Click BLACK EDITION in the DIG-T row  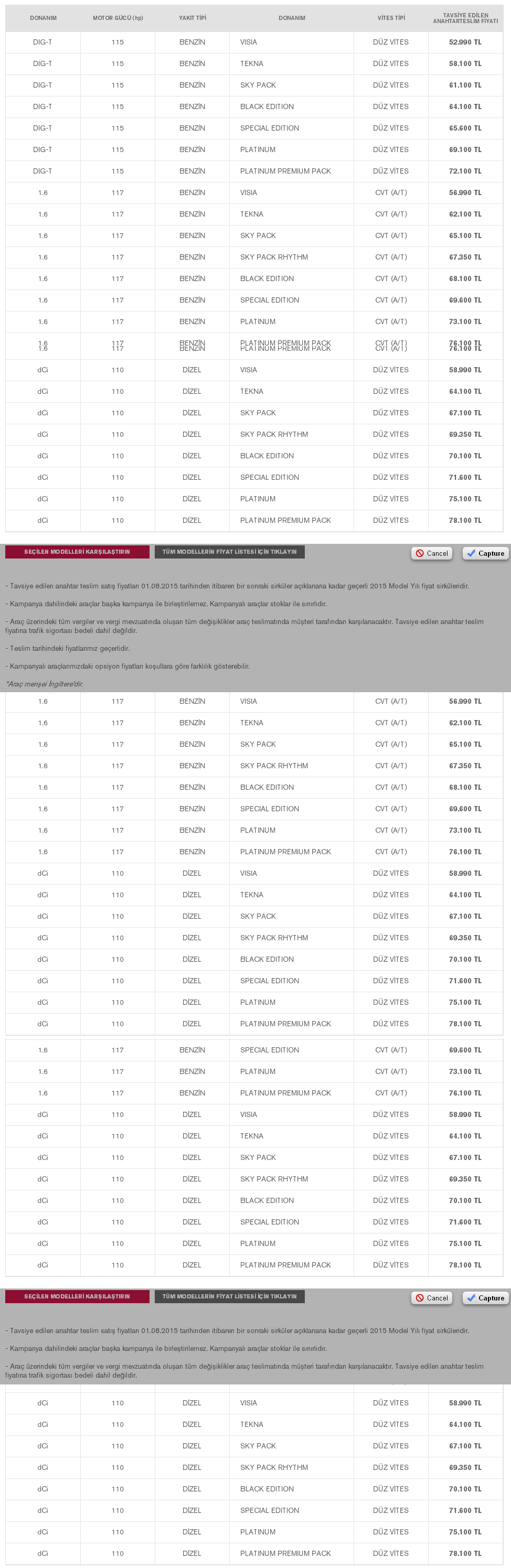267,106
